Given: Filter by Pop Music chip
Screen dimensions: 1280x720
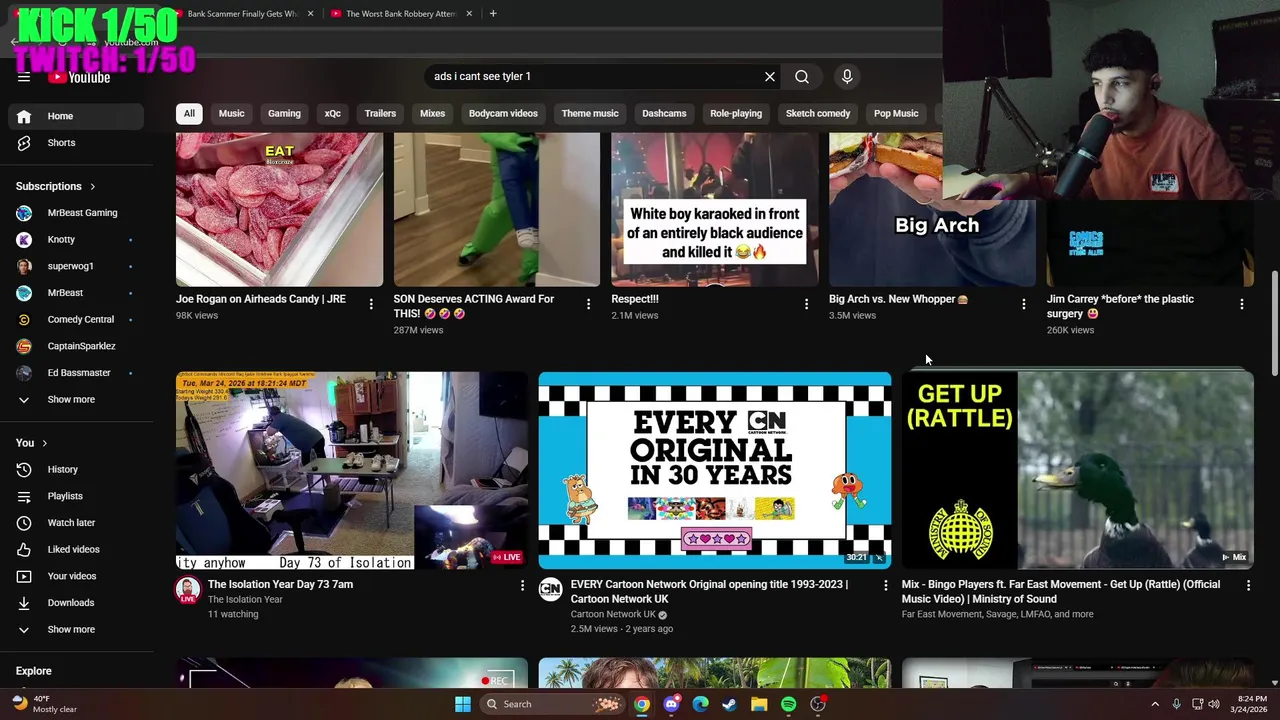Looking at the screenshot, I should click(896, 113).
